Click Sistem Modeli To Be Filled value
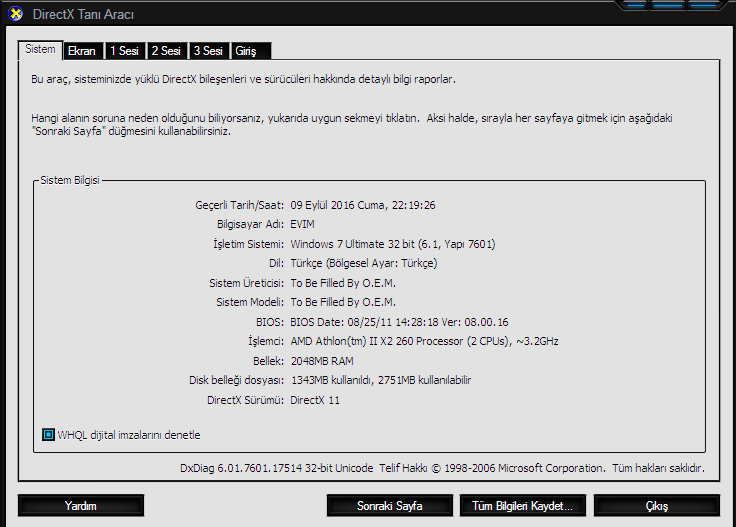This screenshot has width=736, height=527. click(343, 302)
